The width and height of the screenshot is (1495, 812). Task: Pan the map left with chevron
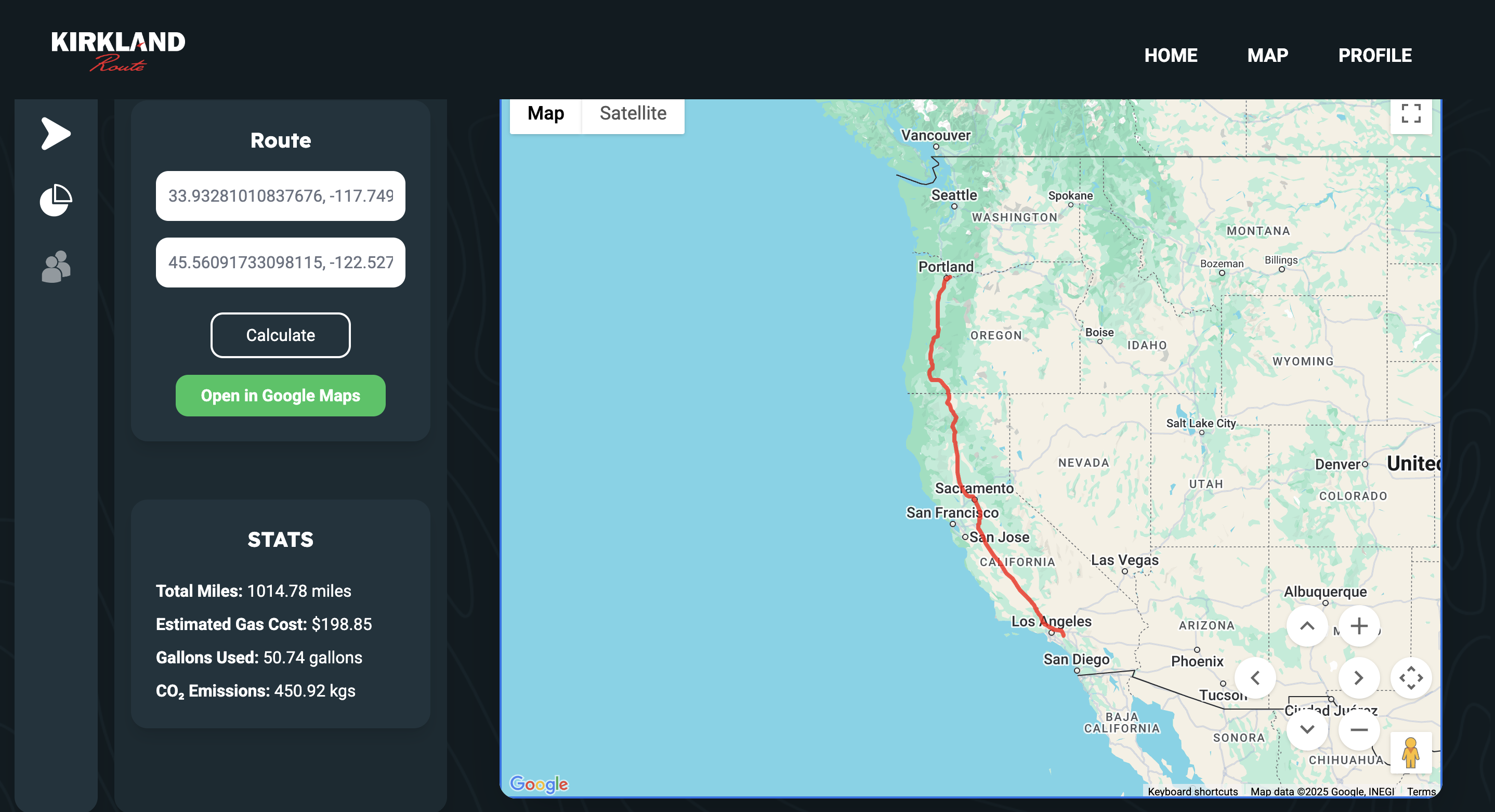point(1255,677)
